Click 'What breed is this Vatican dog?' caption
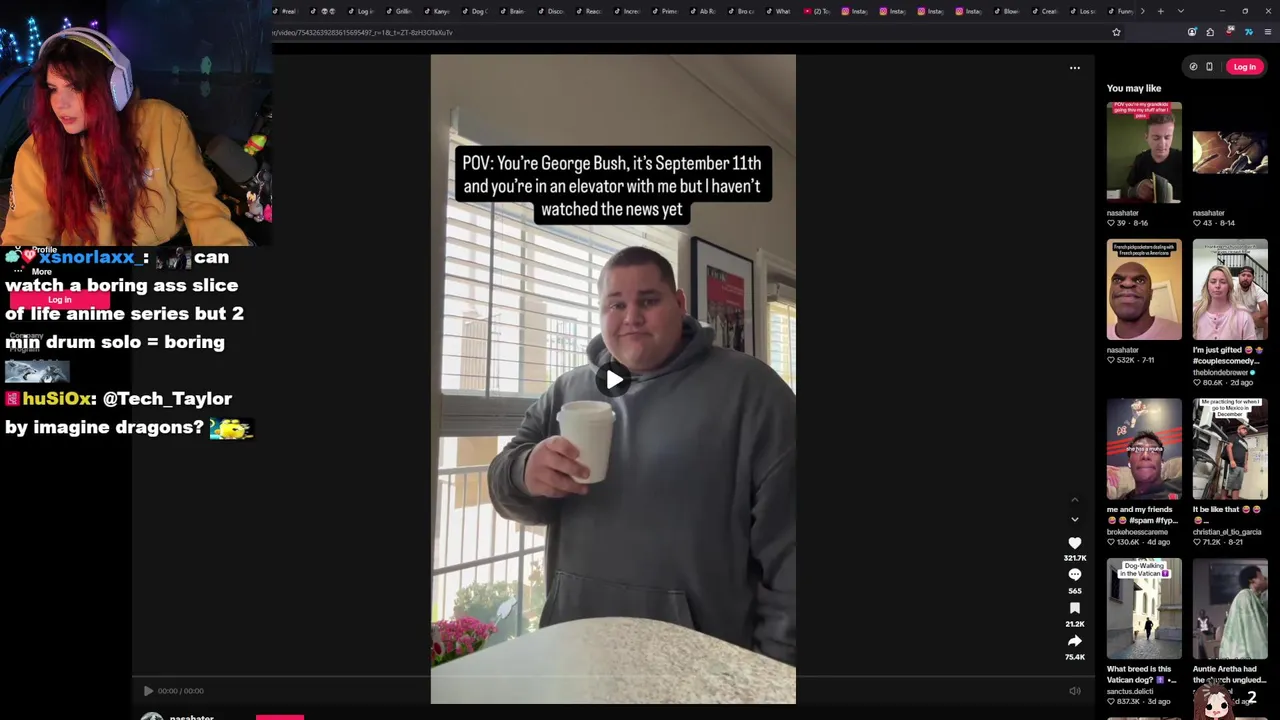Image resolution: width=1280 pixels, height=720 pixels. [1141, 675]
